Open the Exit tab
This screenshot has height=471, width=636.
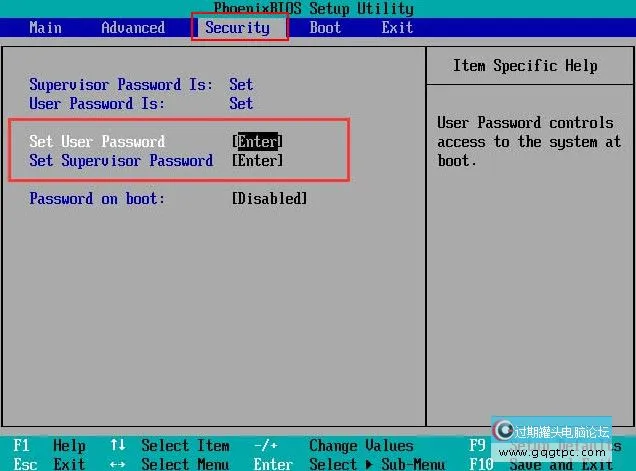[397, 27]
